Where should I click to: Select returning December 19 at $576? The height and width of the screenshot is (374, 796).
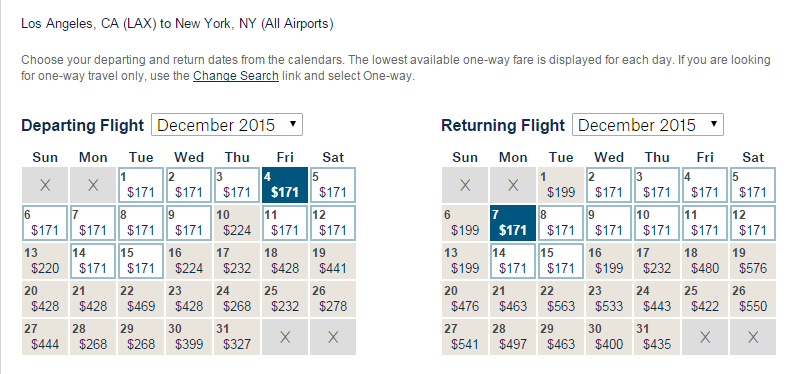[x=753, y=261]
